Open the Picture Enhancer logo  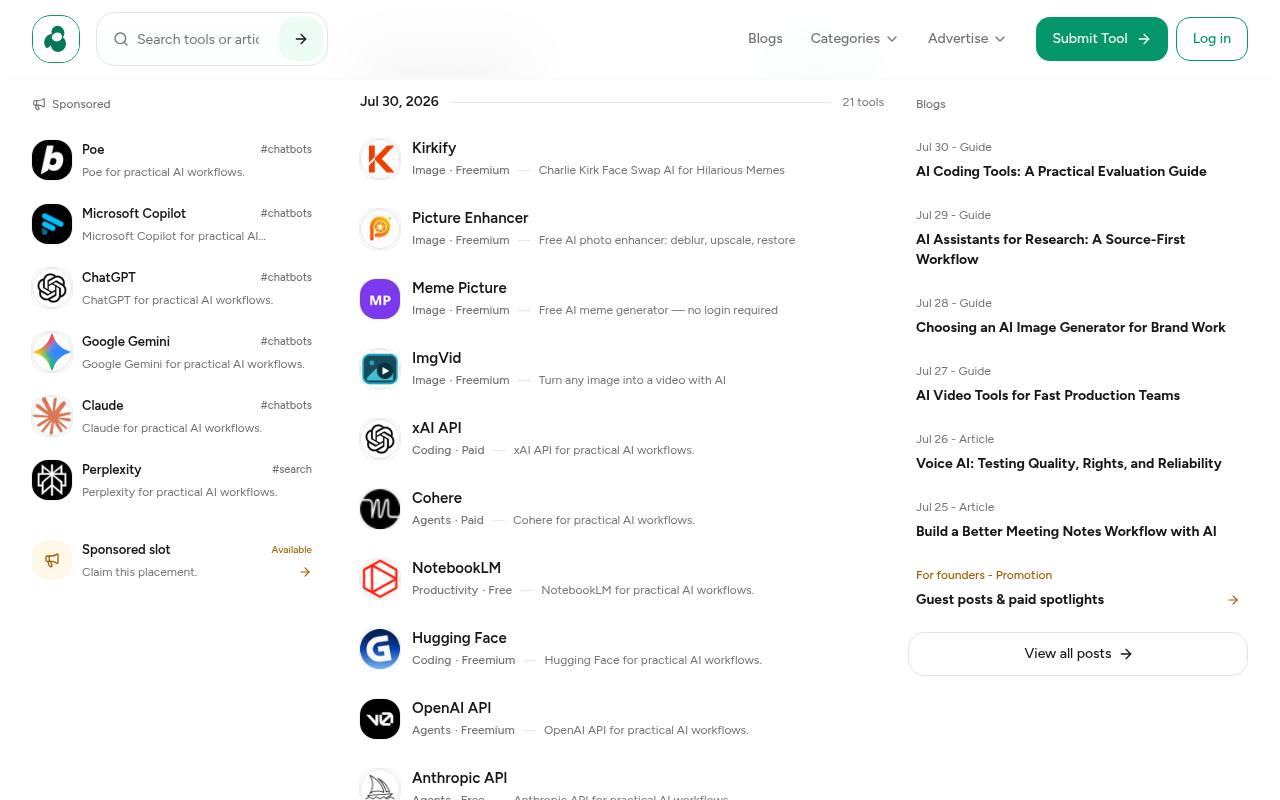click(x=380, y=229)
